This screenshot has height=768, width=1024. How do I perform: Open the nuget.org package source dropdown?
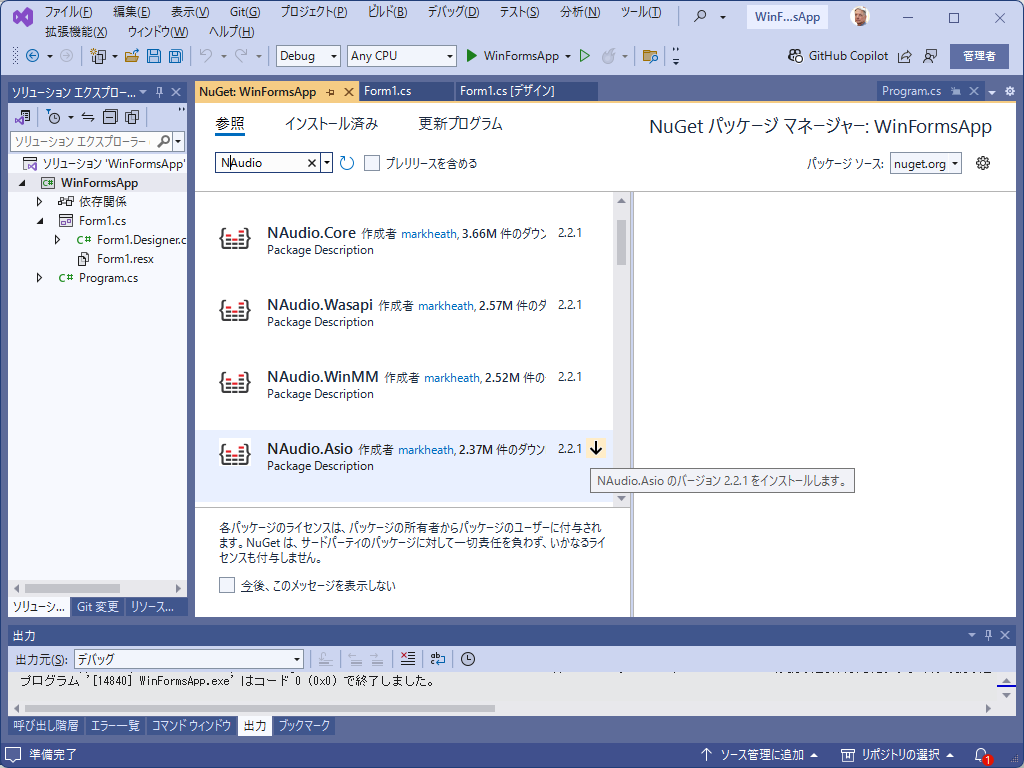point(925,163)
